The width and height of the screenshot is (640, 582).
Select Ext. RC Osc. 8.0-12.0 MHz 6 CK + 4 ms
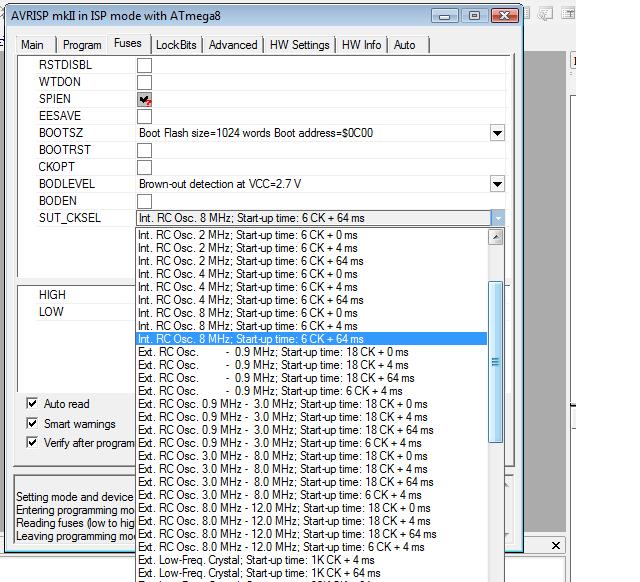[311, 547]
